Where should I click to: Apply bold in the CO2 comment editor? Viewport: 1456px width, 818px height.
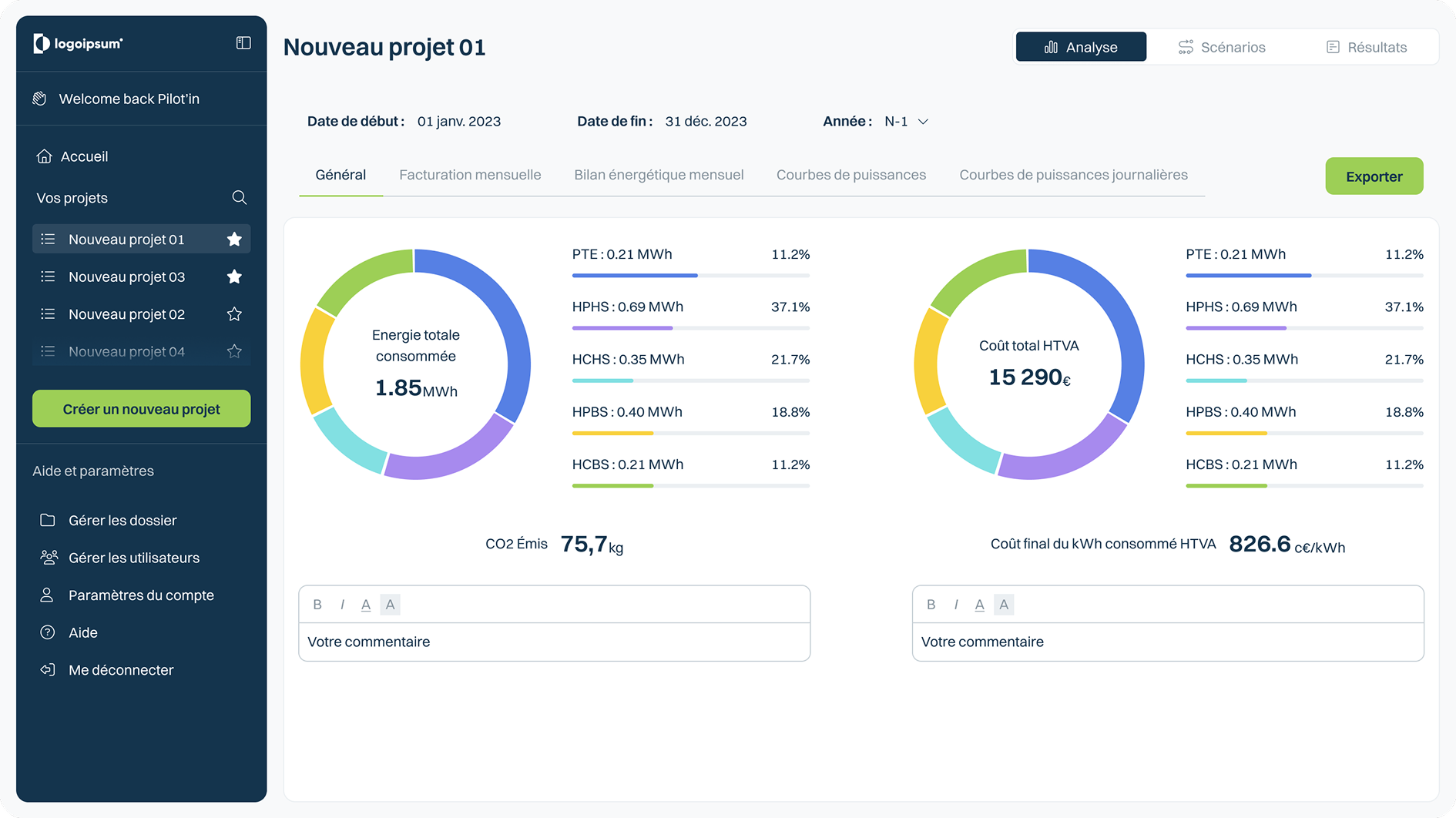(x=317, y=605)
